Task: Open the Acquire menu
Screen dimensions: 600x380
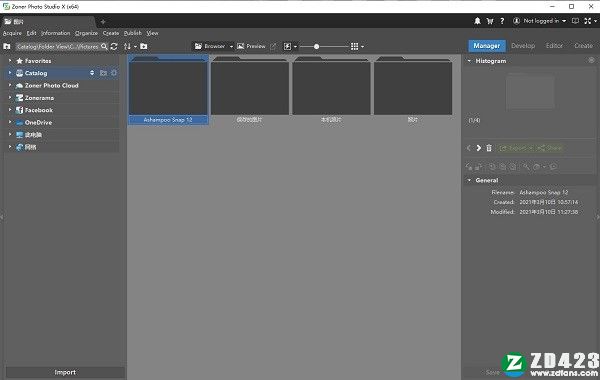Action: click(x=12, y=33)
